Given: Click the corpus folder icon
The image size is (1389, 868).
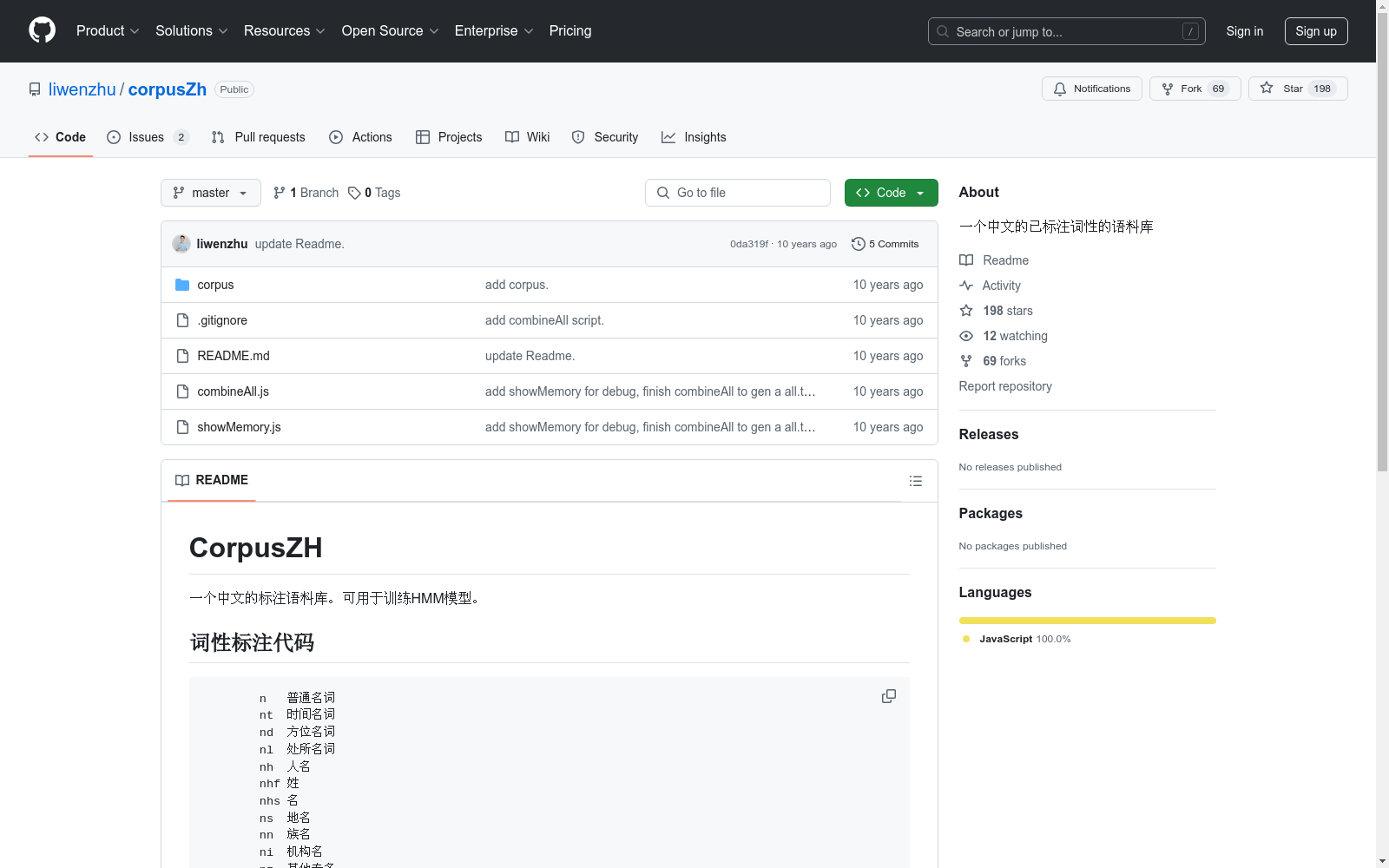Looking at the screenshot, I should (x=182, y=285).
